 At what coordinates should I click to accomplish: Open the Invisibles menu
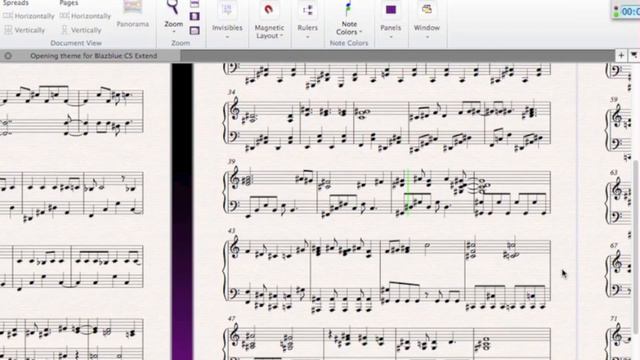227,20
